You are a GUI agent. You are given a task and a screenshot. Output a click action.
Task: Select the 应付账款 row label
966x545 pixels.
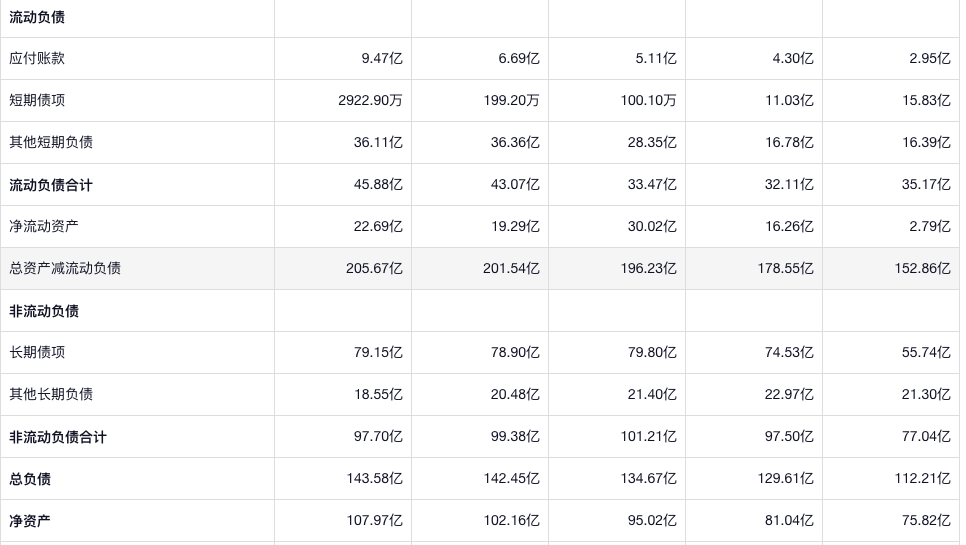pyautogui.click(x=37, y=58)
